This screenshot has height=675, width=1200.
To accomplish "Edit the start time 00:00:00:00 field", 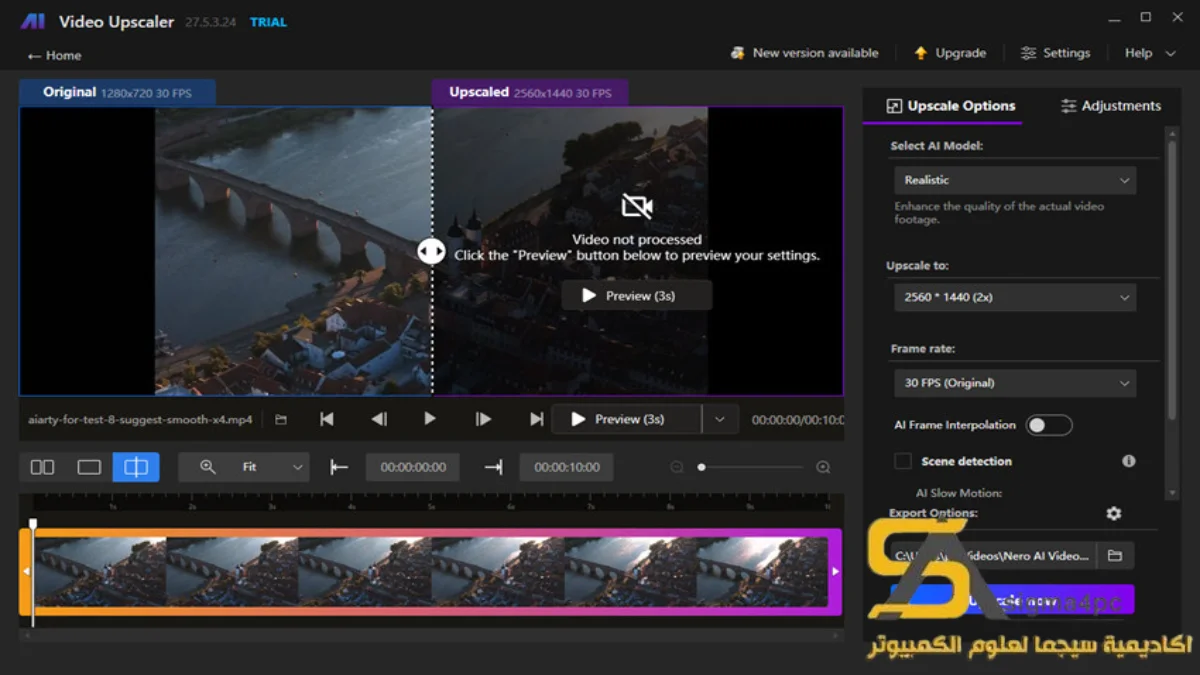I will point(413,467).
